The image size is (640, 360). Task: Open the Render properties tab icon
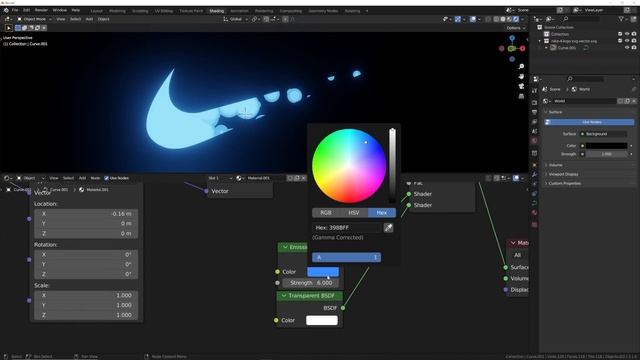point(534,102)
